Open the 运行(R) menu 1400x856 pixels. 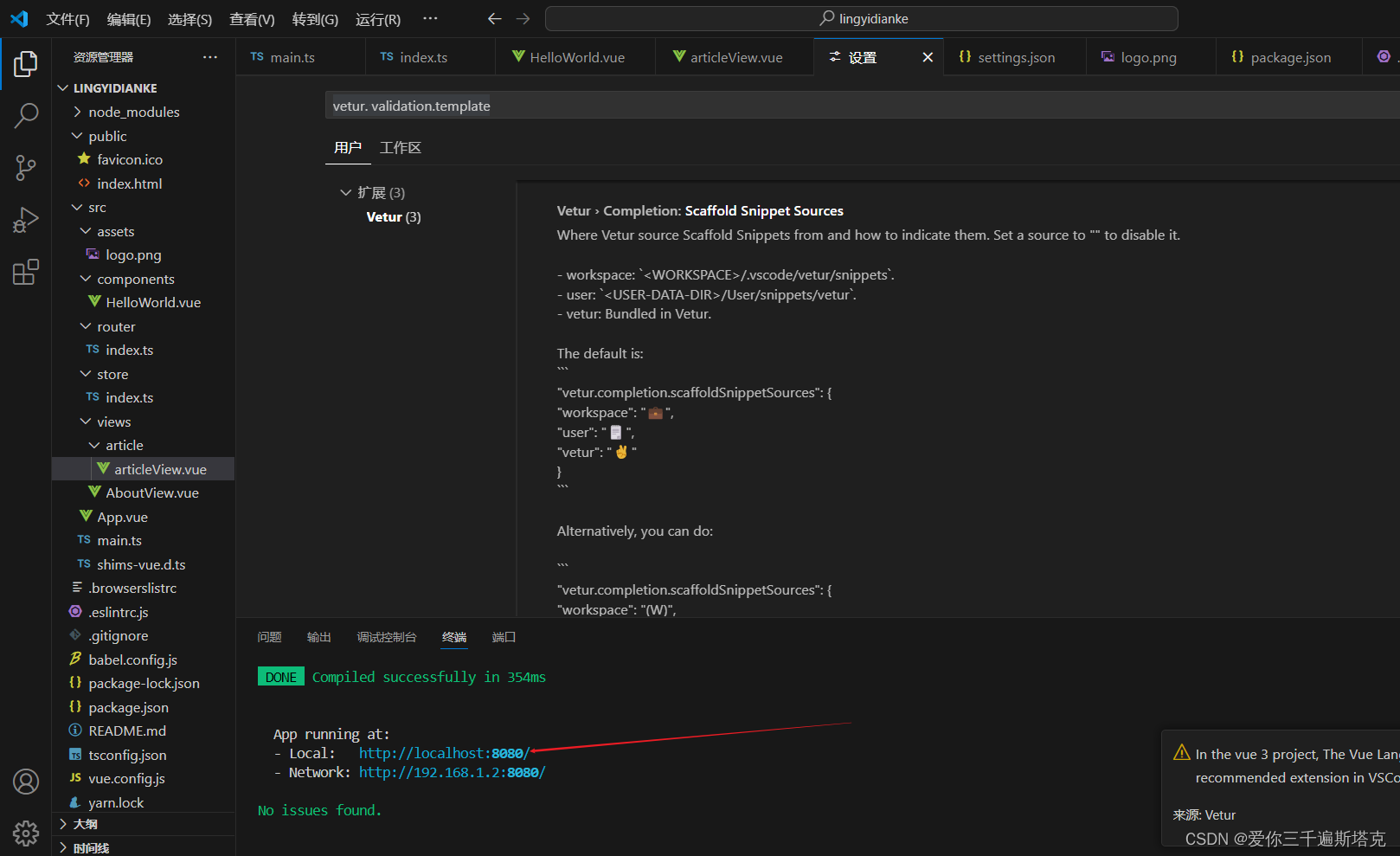pyautogui.click(x=377, y=19)
